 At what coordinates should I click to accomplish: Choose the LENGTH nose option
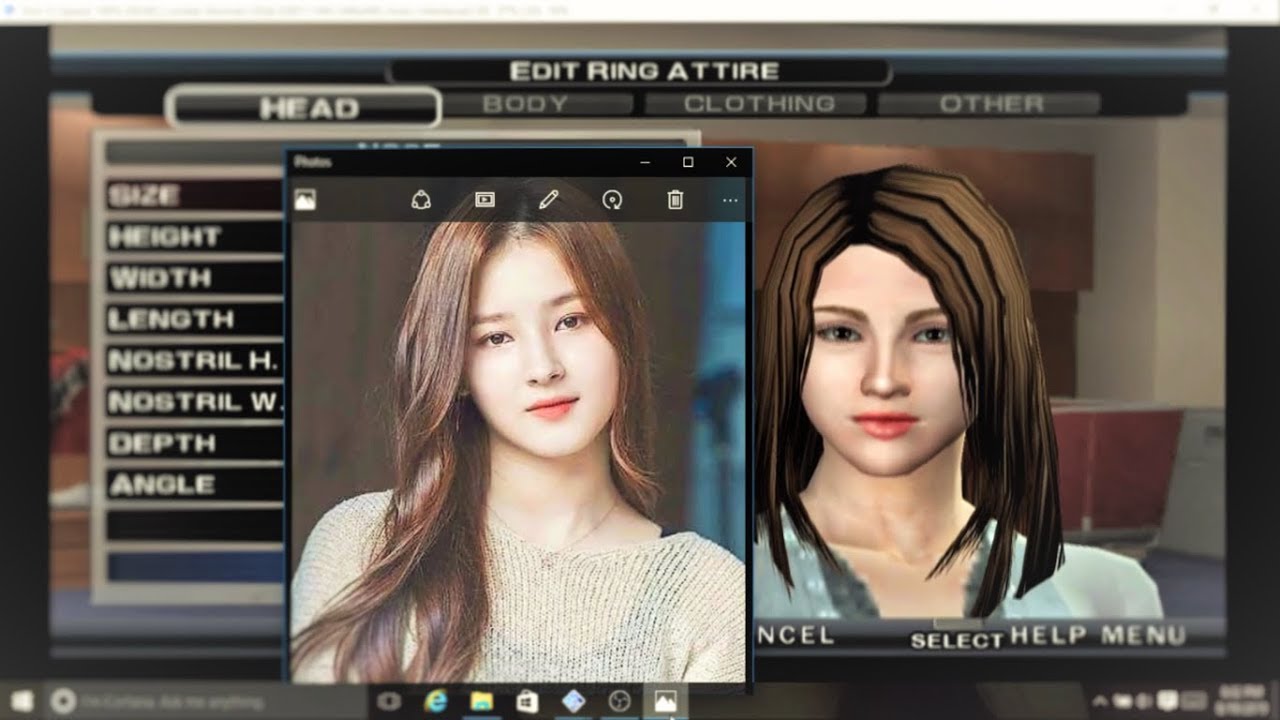pyautogui.click(x=195, y=320)
